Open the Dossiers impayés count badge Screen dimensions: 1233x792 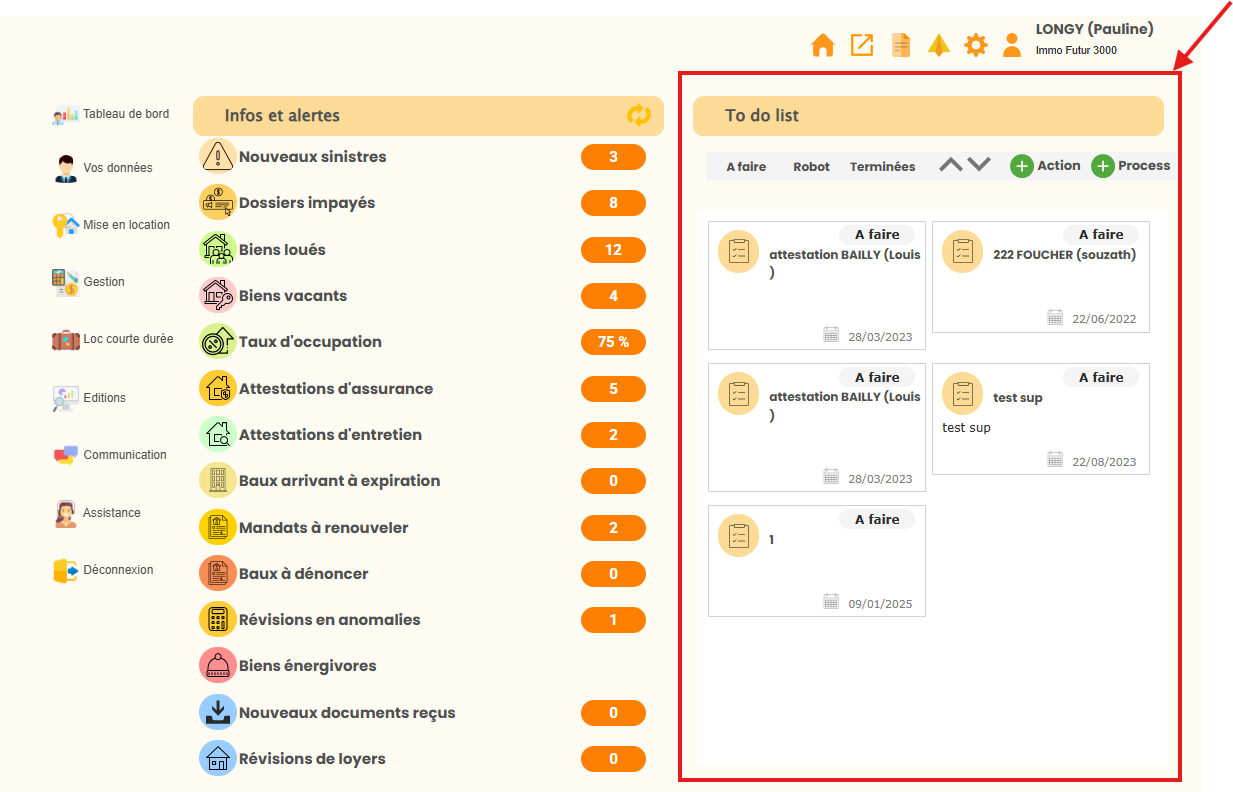(613, 203)
